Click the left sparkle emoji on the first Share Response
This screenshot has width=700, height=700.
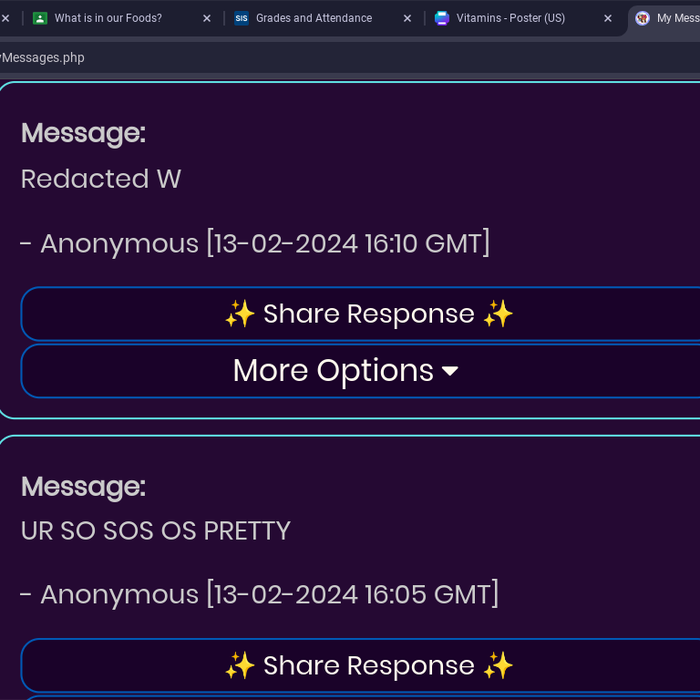click(240, 314)
